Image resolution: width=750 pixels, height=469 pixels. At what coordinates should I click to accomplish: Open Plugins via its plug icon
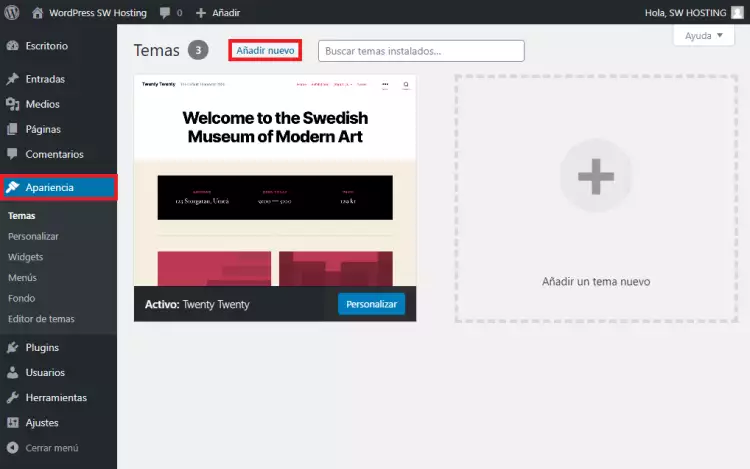click(13, 348)
